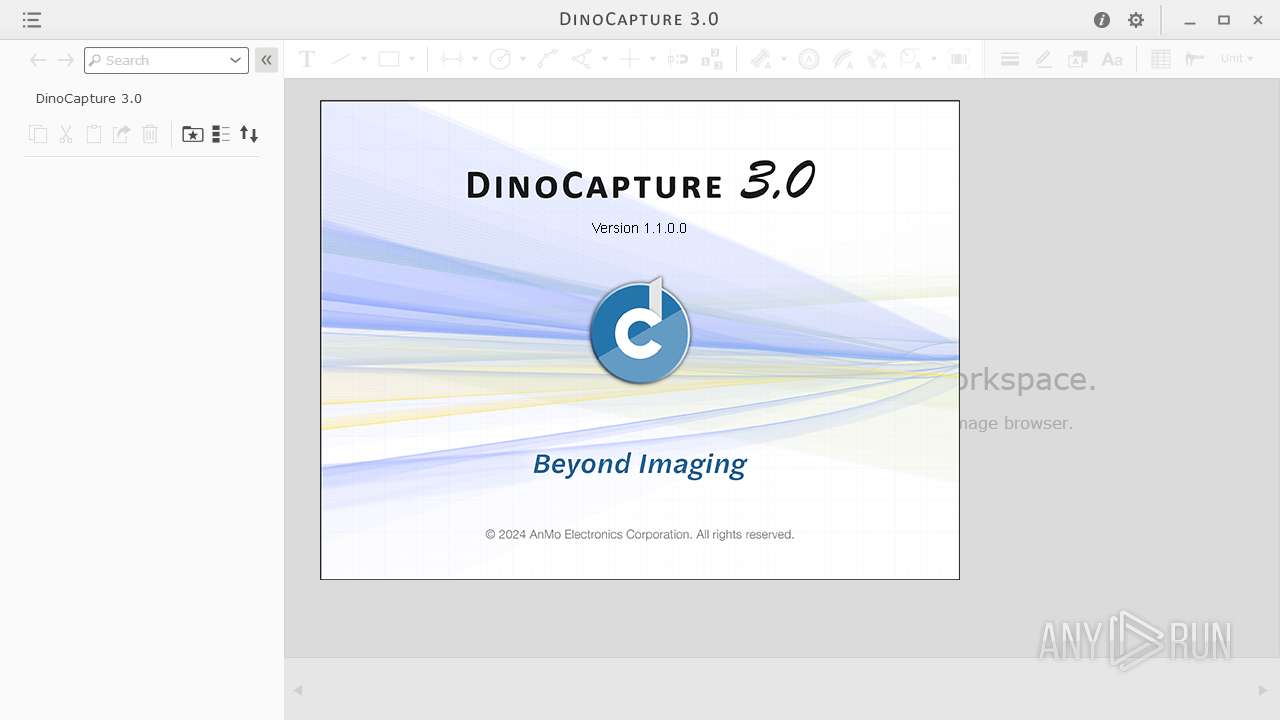Viewport: 1280px width, 720px height.
Task: Click the Copy icon in image panel
Action: point(38,134)
